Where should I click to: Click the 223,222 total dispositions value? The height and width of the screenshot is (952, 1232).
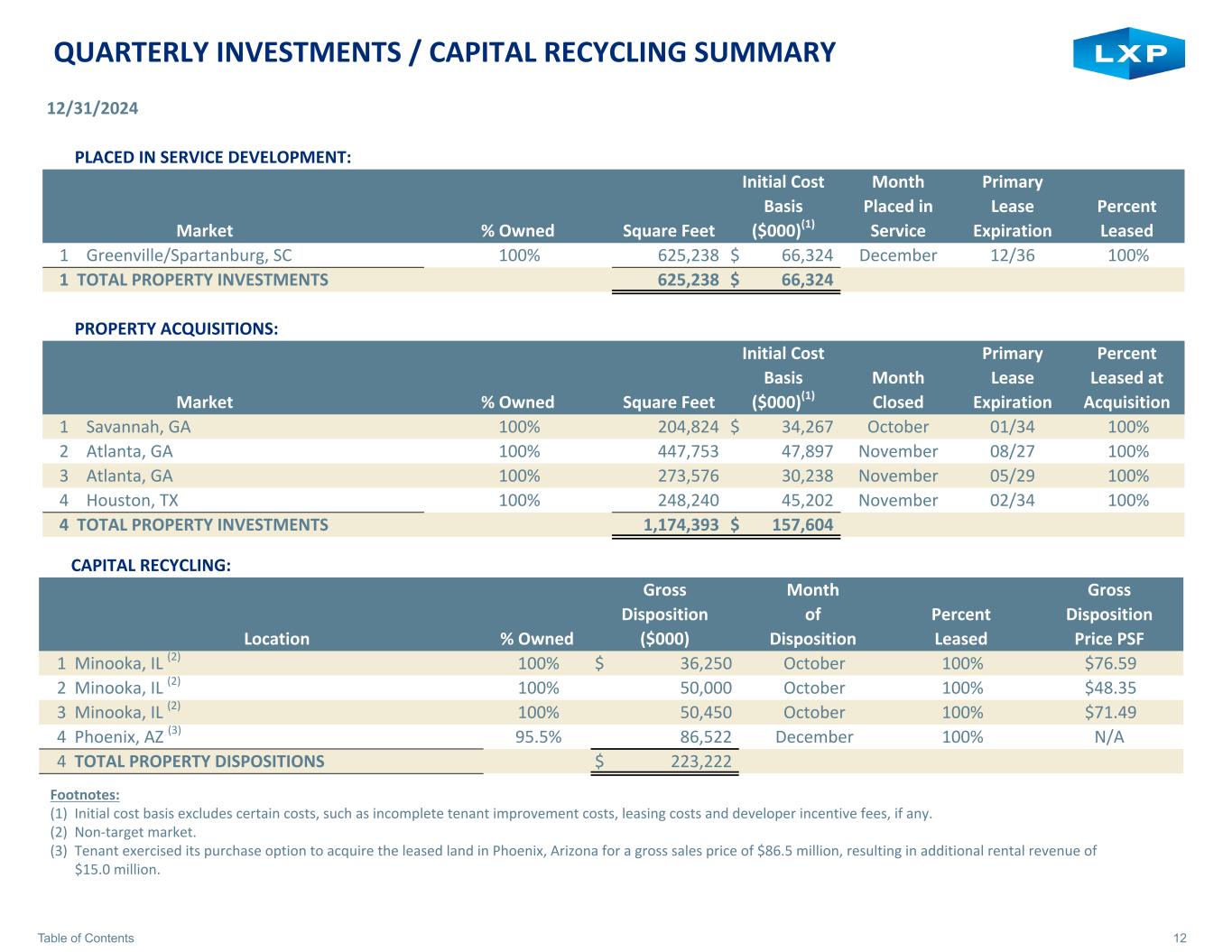pos(700,762)
